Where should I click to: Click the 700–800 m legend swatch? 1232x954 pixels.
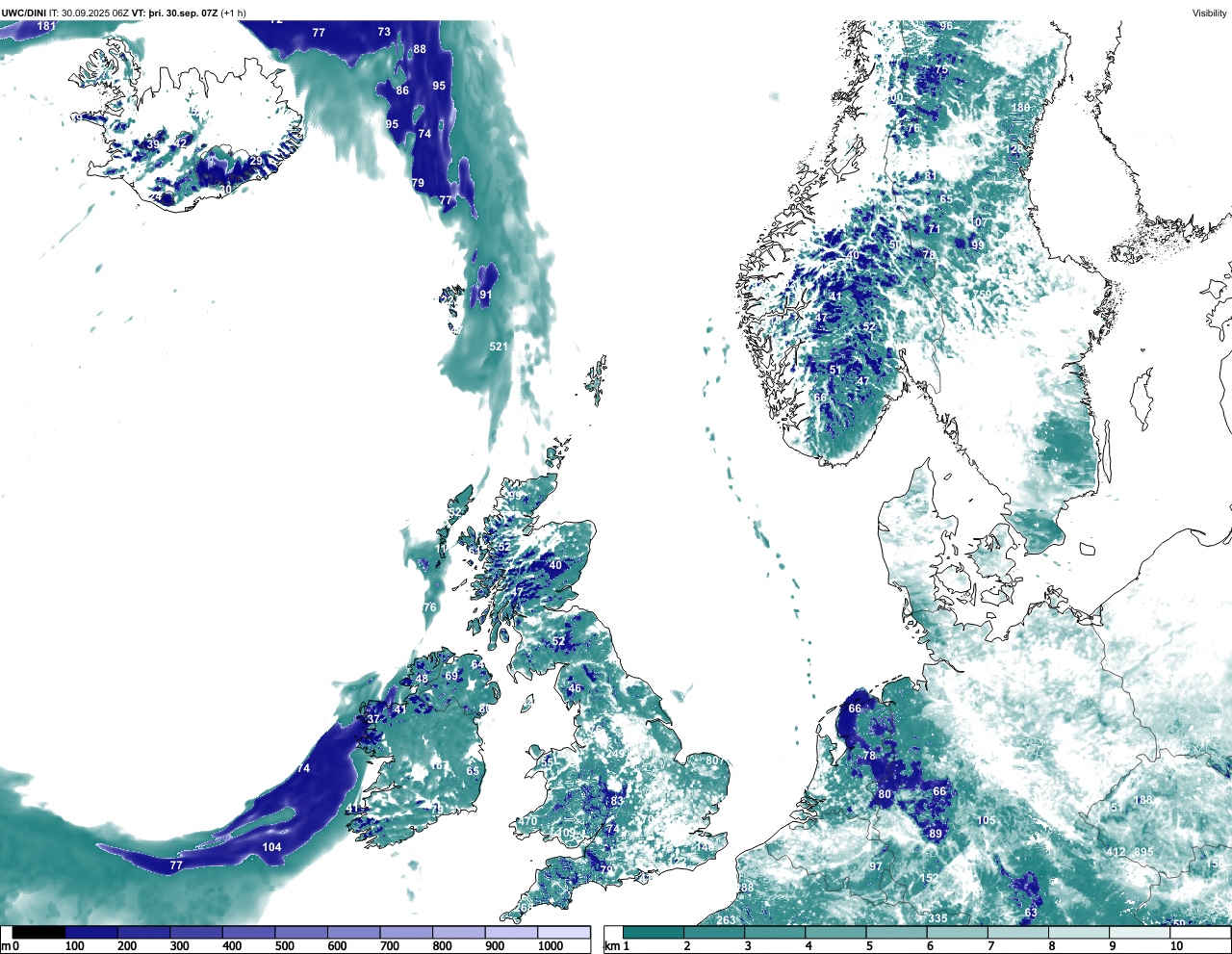[x=406, y=933]
